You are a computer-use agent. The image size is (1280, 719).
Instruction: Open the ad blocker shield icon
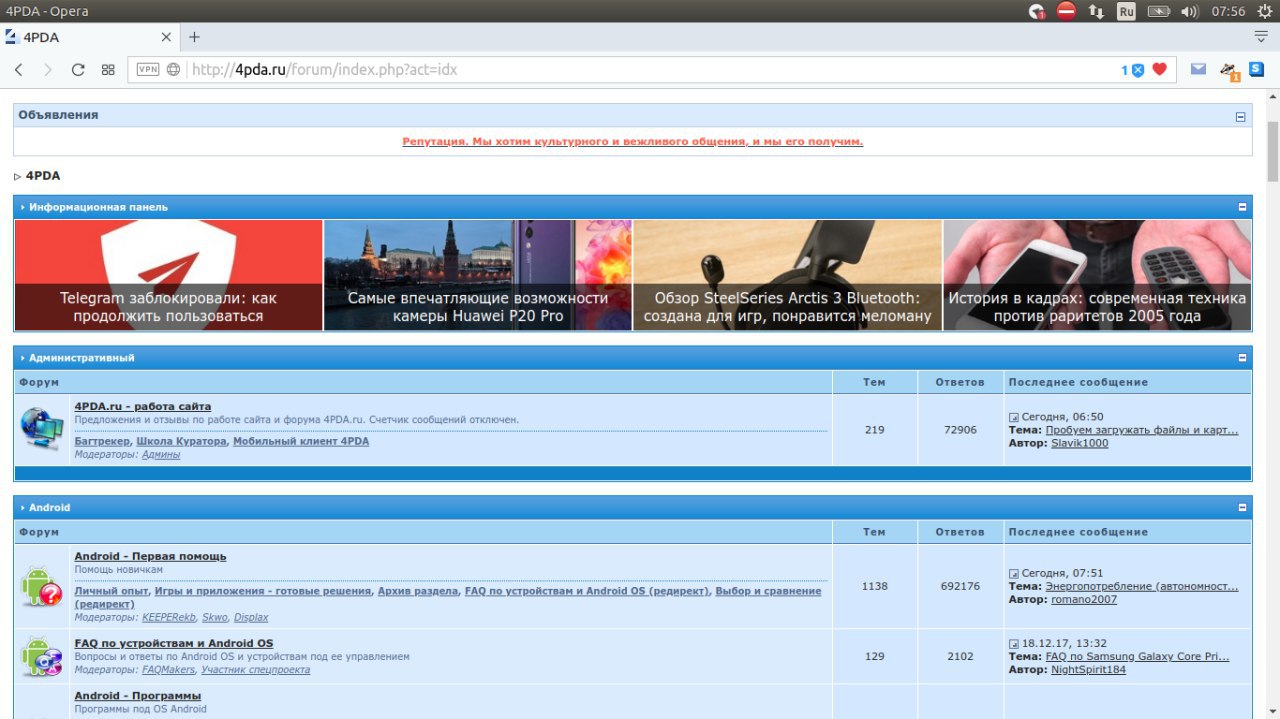pyautogui.click(x=1137, y=70)
